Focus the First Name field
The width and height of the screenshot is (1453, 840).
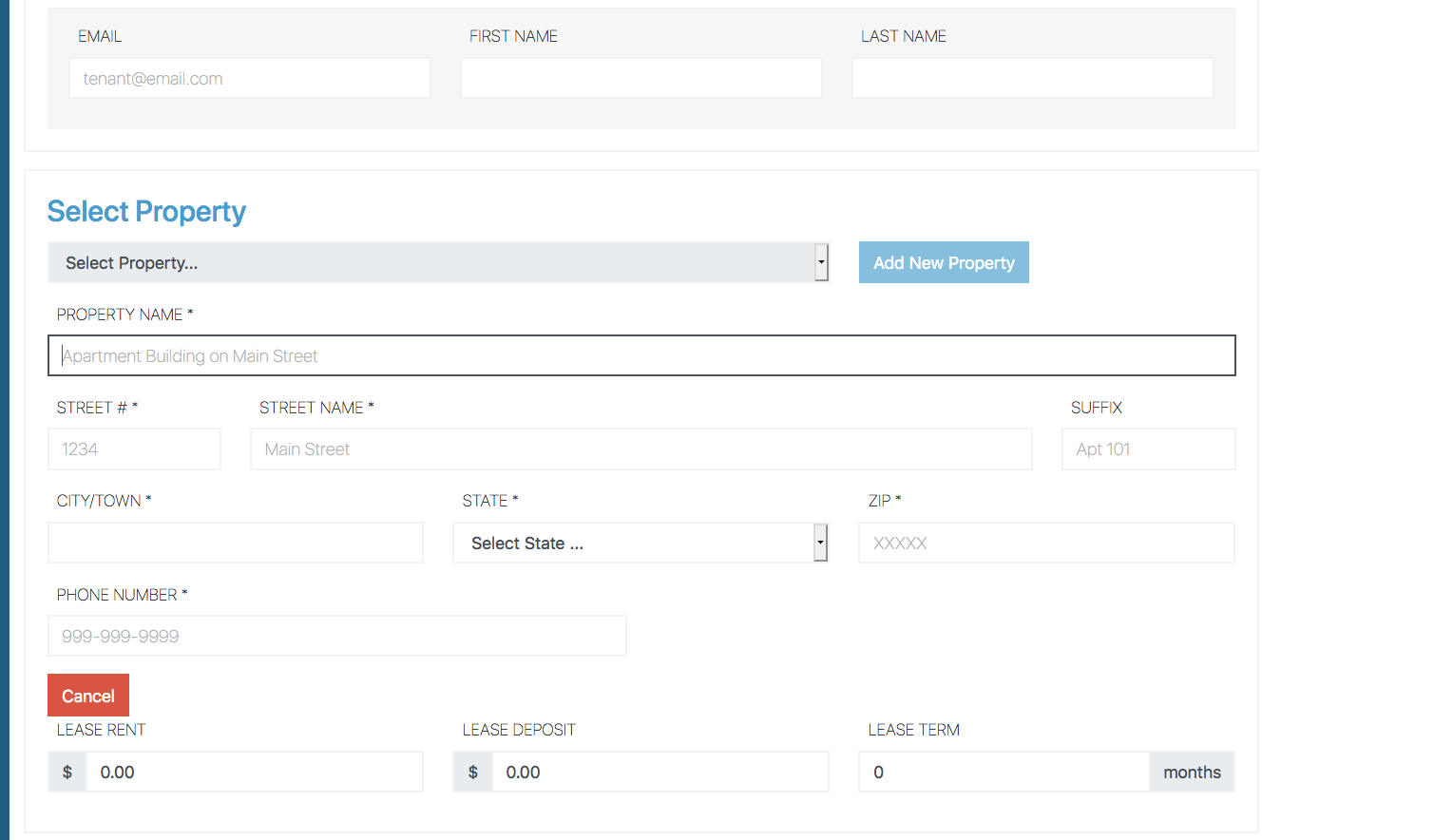pos(641,78)
